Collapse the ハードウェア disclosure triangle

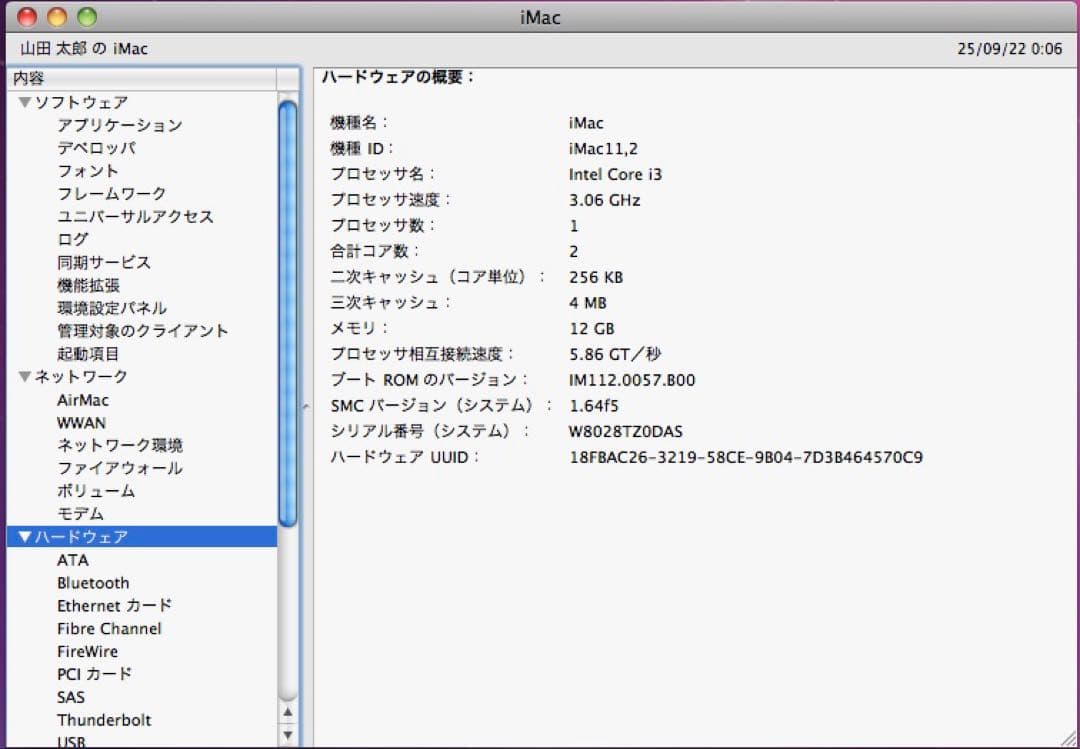coord(24,536)
